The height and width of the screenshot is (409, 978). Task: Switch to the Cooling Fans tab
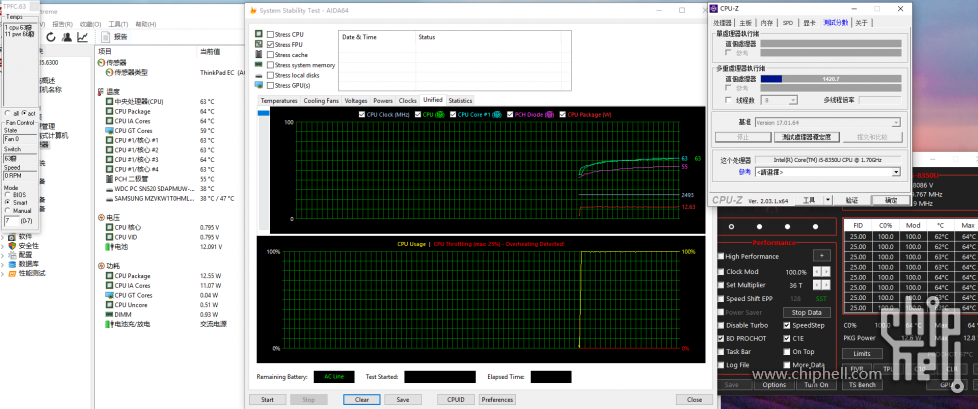pyautogui.click(x=321, y=100)
